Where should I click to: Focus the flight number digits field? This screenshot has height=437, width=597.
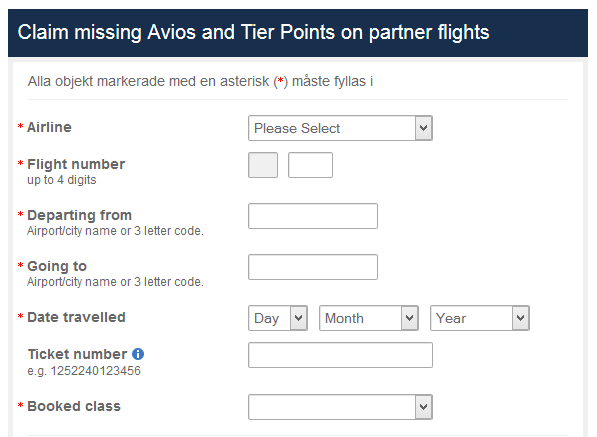pyautogui.click(x=310, y=165)
